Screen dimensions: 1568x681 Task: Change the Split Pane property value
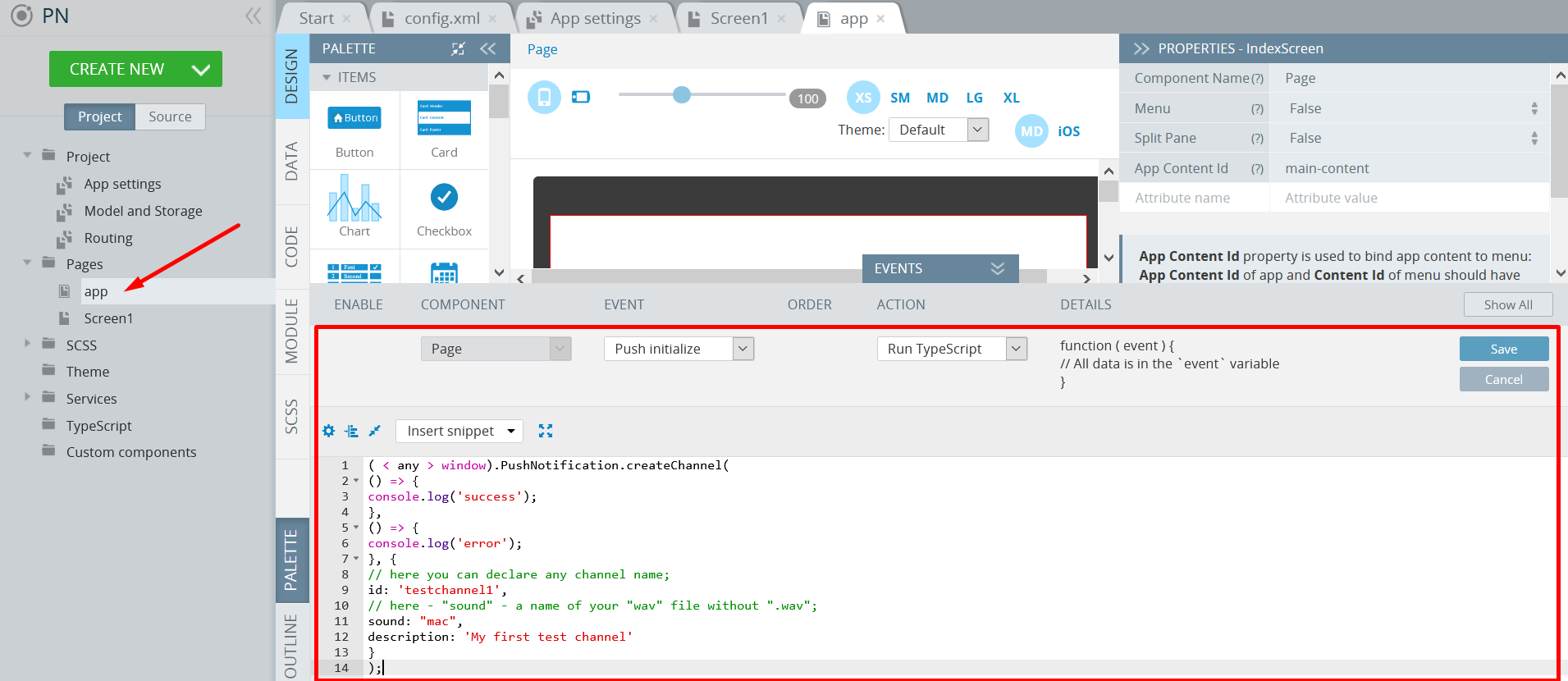1409,138
